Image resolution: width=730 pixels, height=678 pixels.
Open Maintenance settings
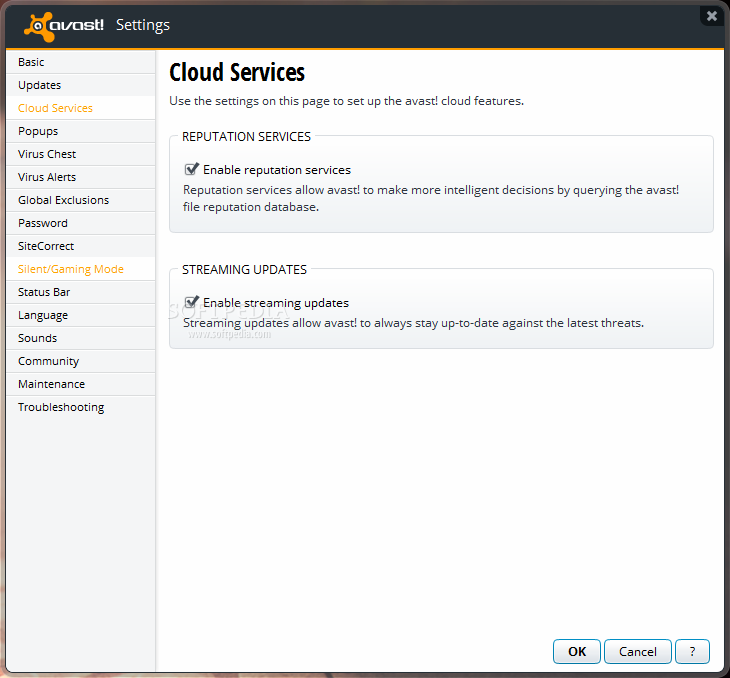[81, 384]
